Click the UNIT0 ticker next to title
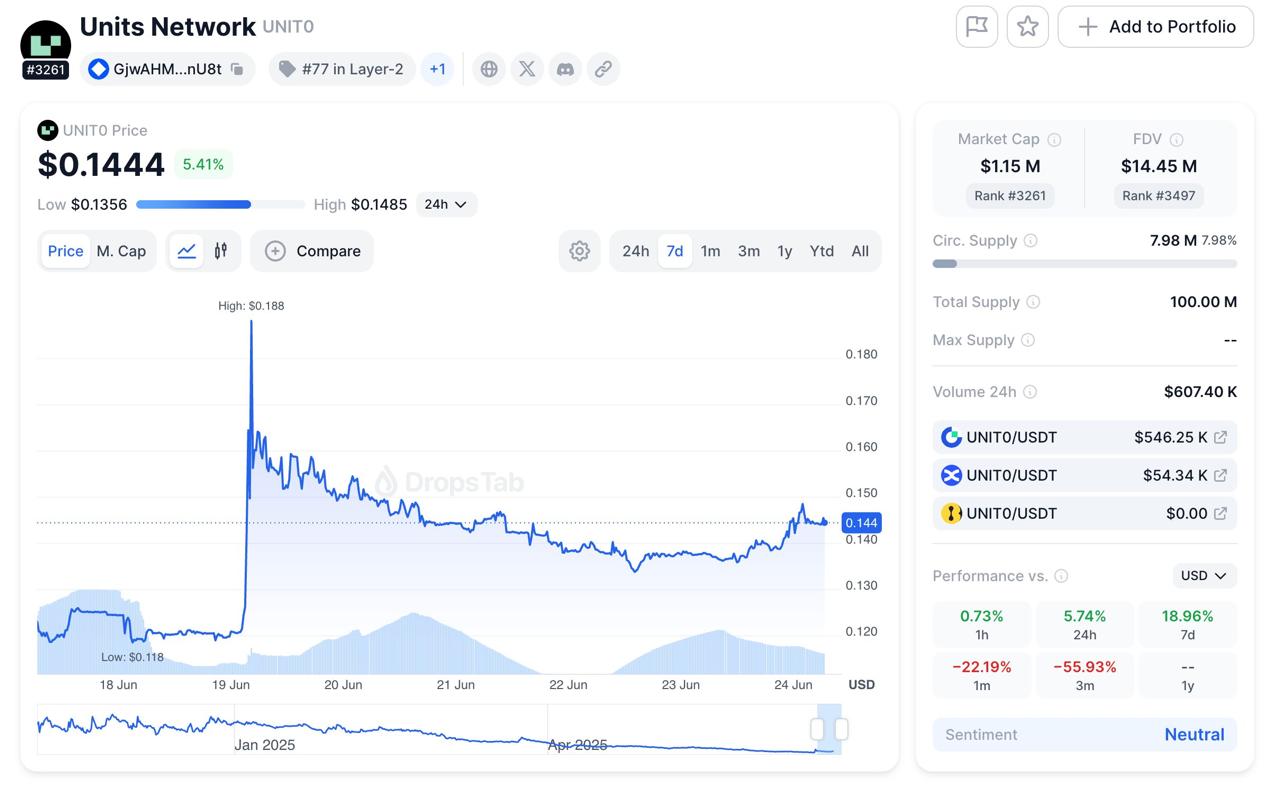1280x793 pixels. (288, 27)
